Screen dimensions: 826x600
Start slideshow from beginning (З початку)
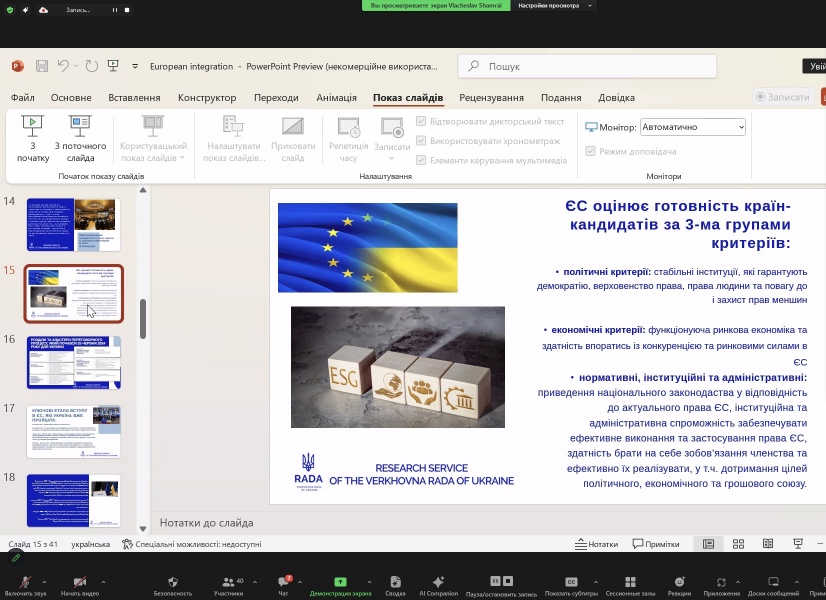click(33, 137)
